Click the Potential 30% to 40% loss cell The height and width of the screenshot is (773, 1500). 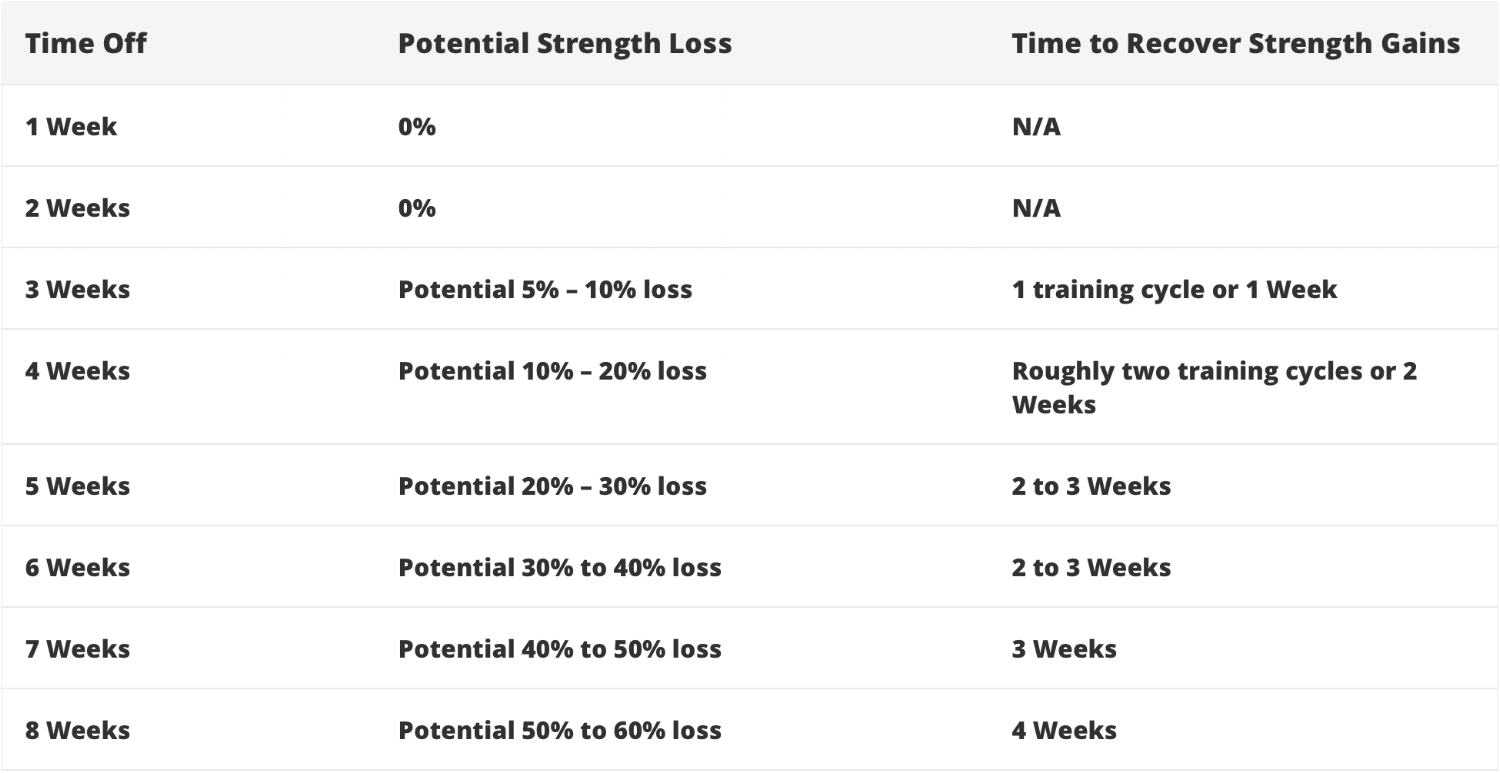point(560,567)
